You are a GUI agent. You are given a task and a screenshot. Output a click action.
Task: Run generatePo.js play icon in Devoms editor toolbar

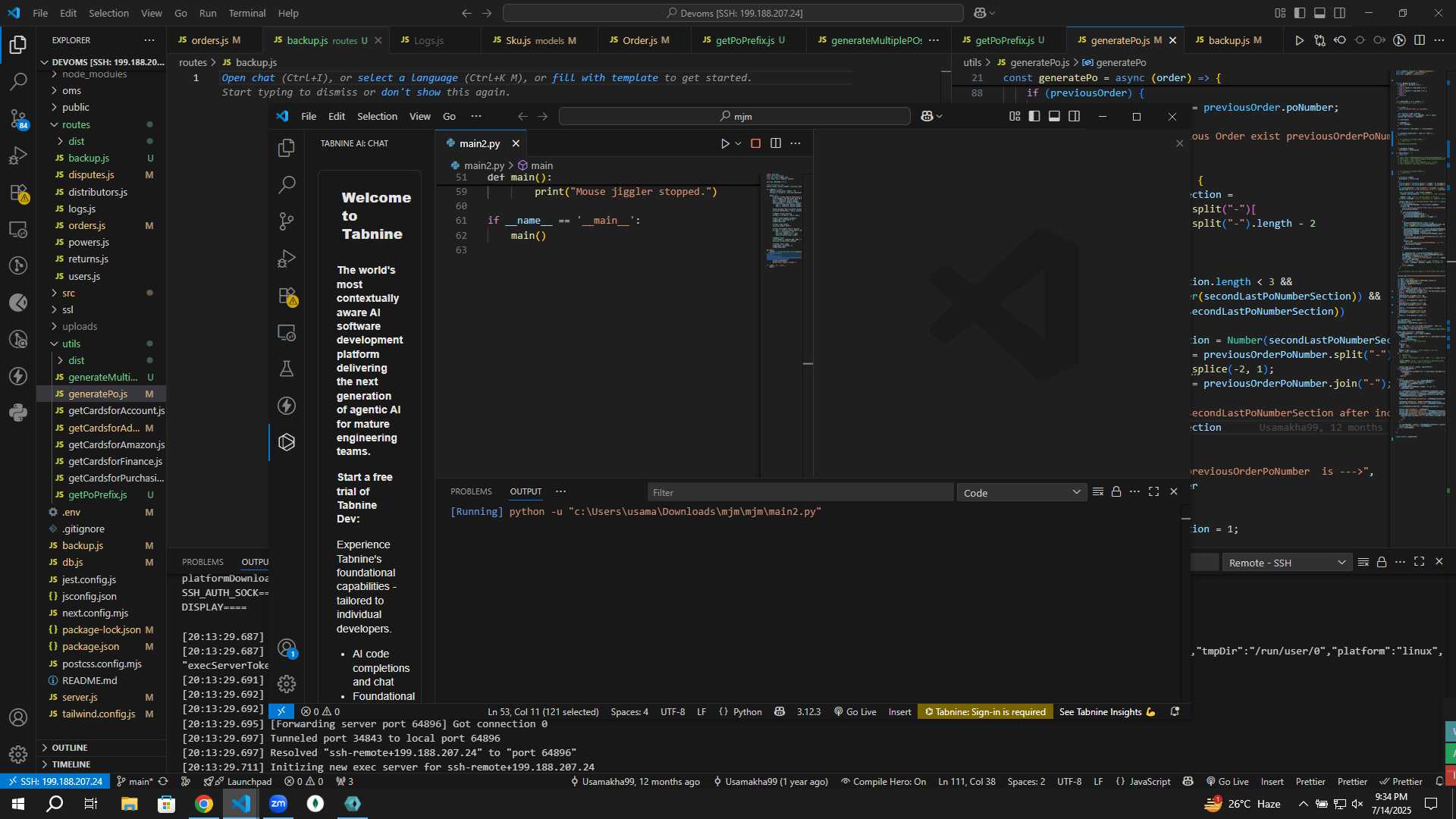(1299, 40)
